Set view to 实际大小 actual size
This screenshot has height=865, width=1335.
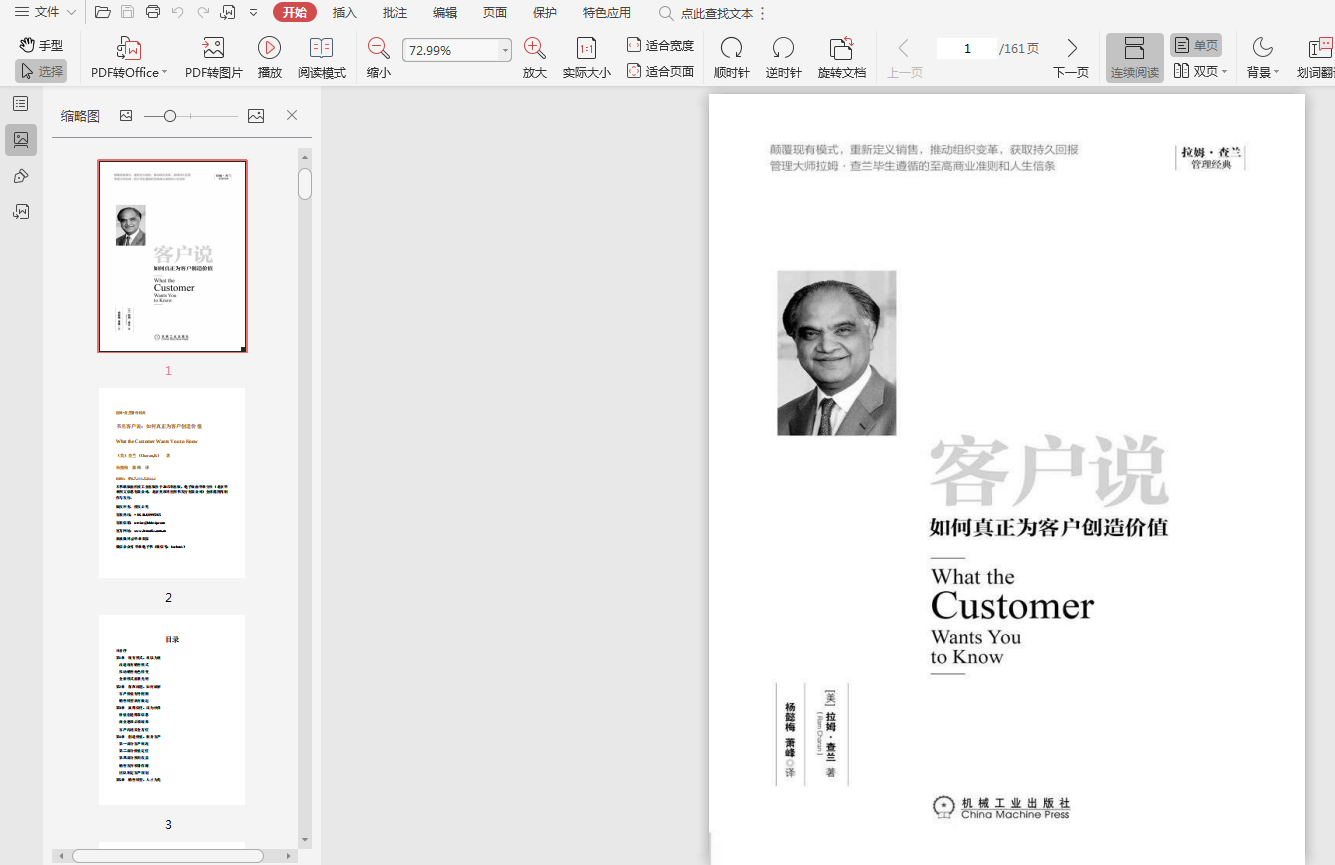(x=587, y=48)
